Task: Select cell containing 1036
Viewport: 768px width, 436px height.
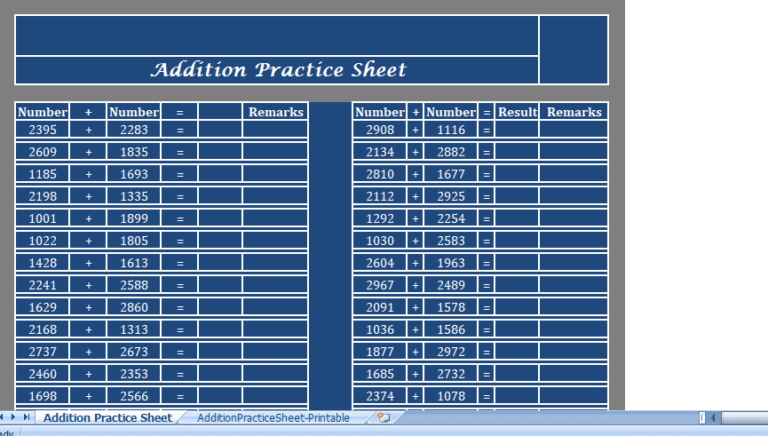Action: point(380,330)
